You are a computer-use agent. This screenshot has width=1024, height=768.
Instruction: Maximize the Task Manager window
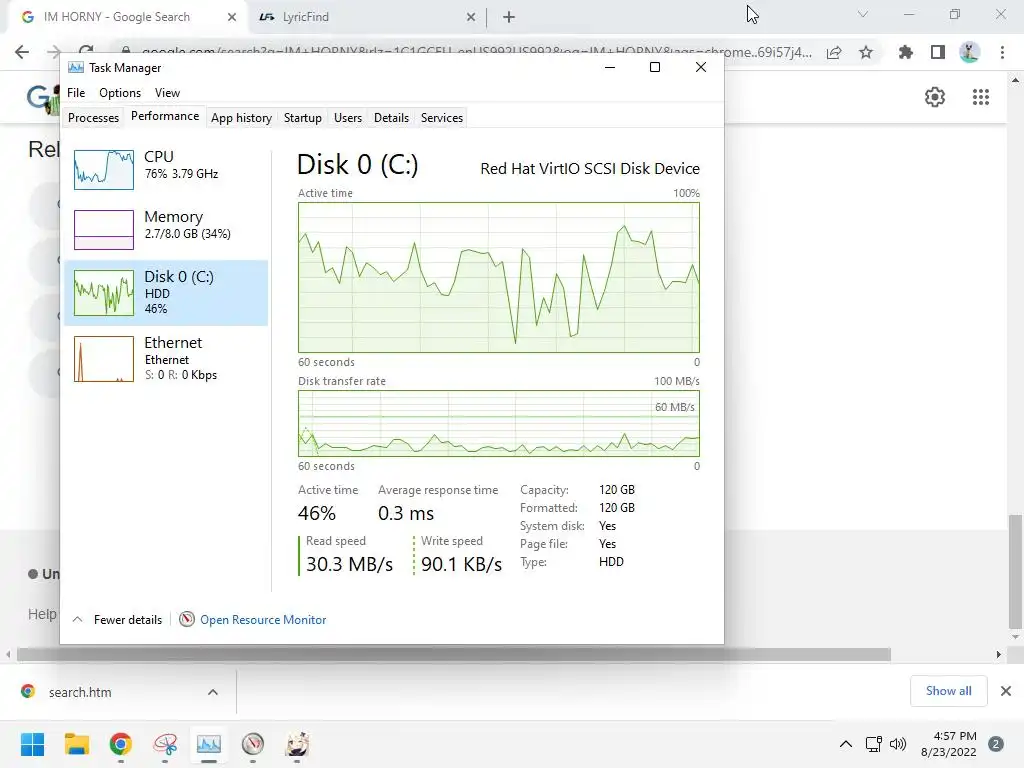pyautogui.click(x=654, y=67)
